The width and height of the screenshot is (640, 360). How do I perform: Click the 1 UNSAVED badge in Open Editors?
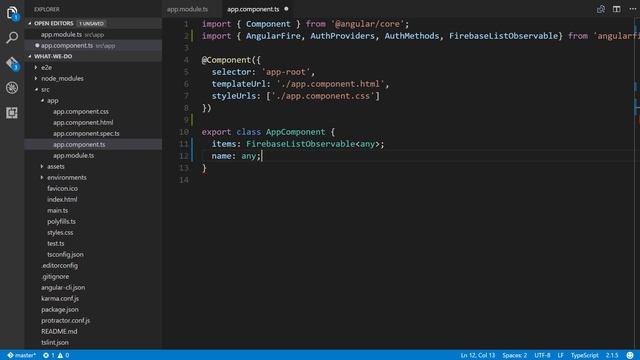click(91, 24)
